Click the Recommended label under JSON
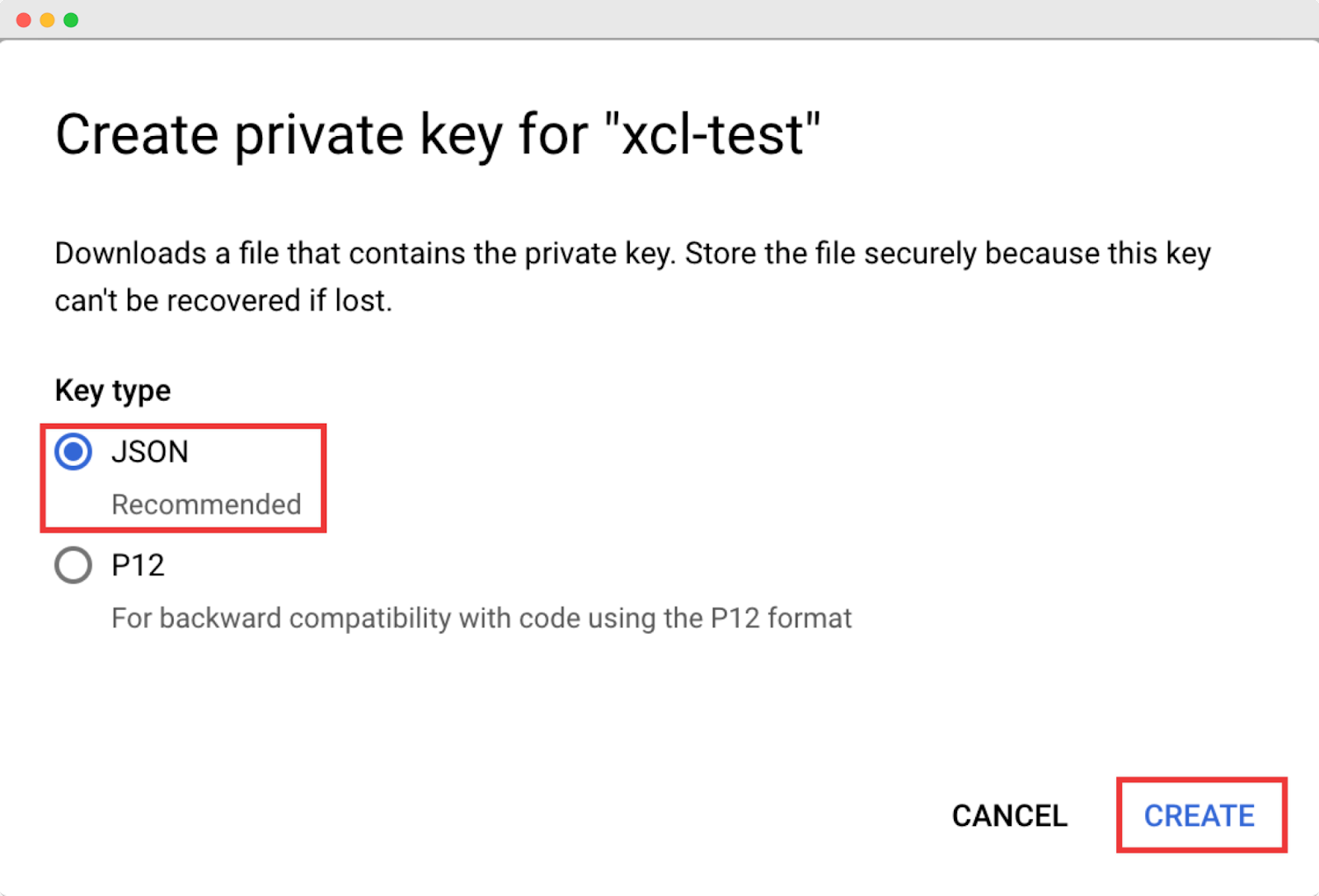The width and height of the screenshot is (1319, 896). click(207, 504)
